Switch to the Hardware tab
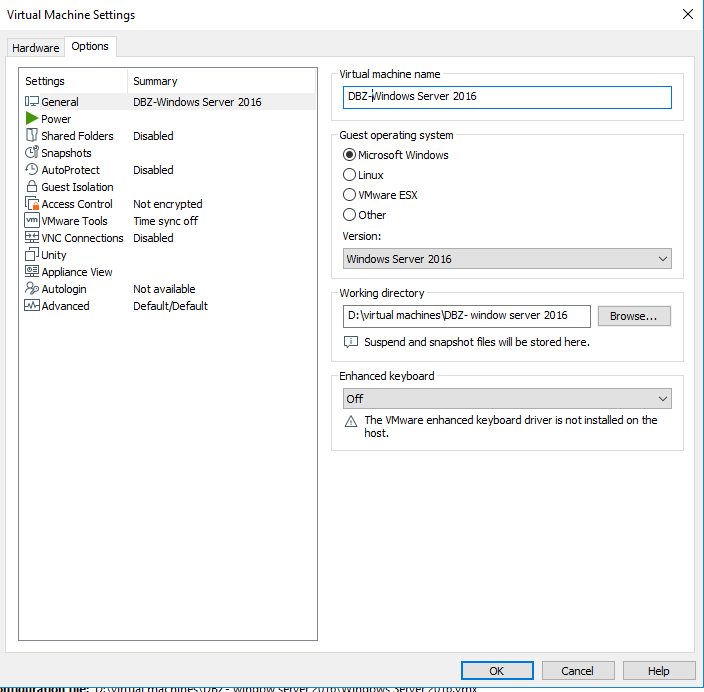 coord(35,48)
